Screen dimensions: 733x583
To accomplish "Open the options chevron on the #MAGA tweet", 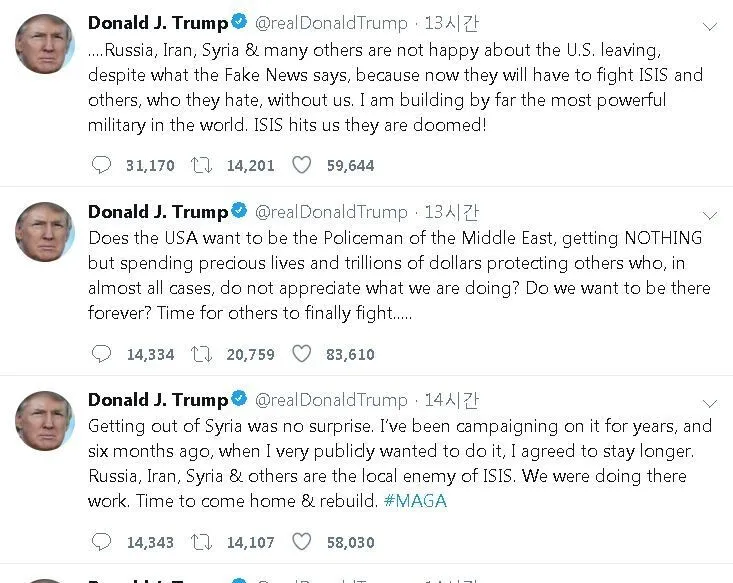I will point(710,403).
